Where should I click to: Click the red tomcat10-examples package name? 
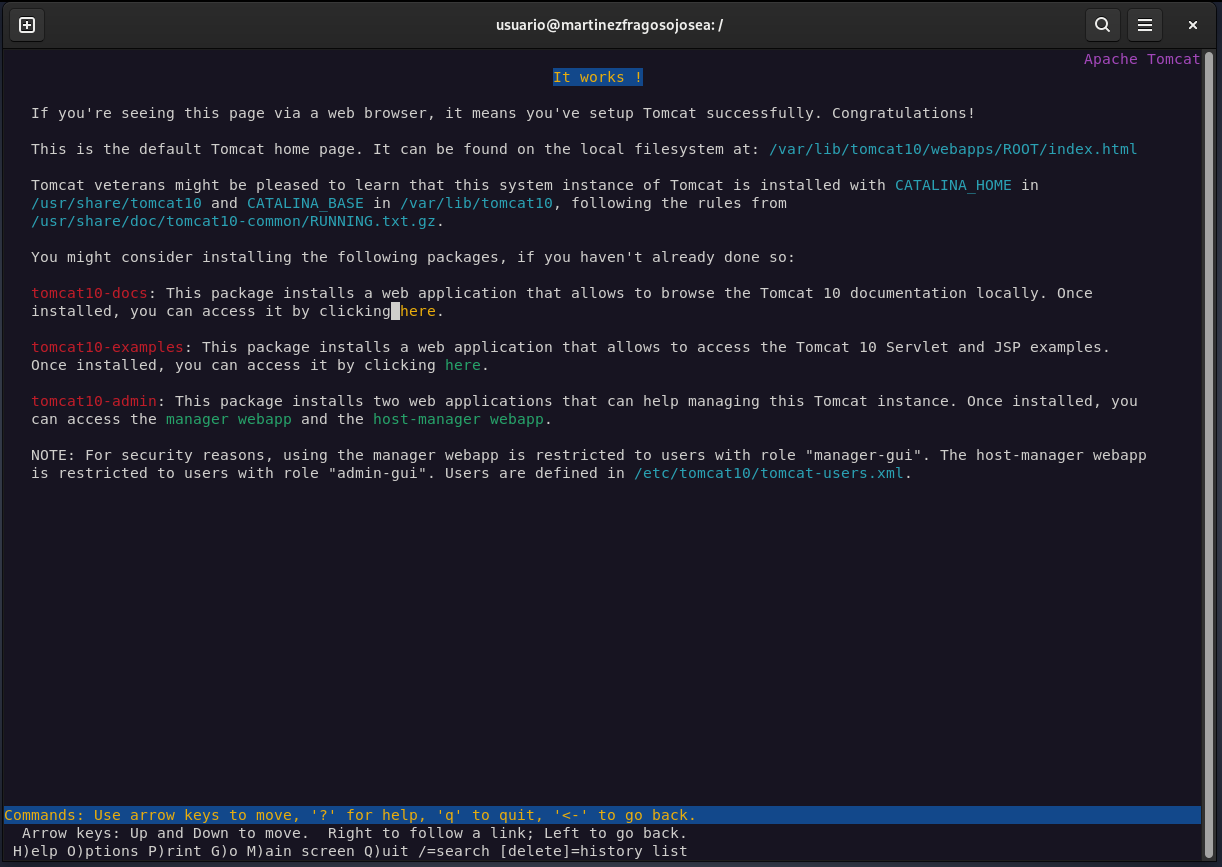pos(107,347)
